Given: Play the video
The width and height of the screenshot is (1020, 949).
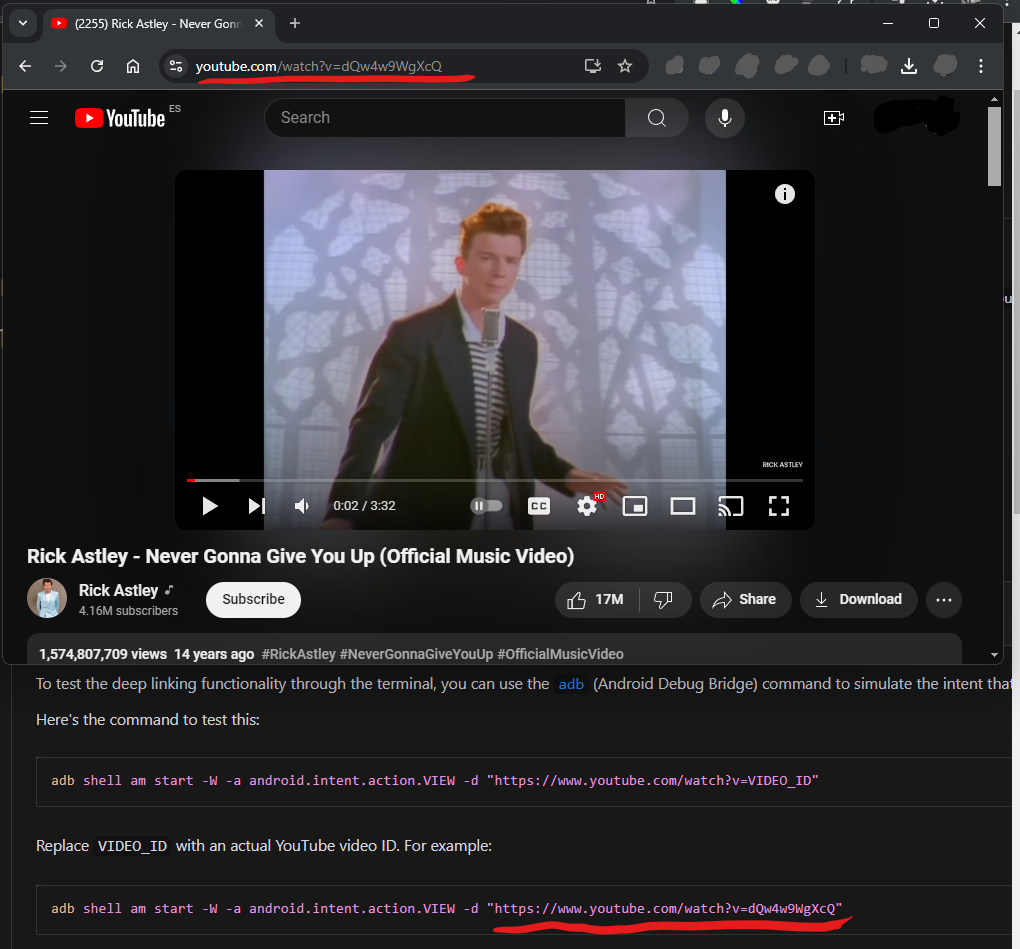Looking at the screenshot, I should (x=209, y=506).
